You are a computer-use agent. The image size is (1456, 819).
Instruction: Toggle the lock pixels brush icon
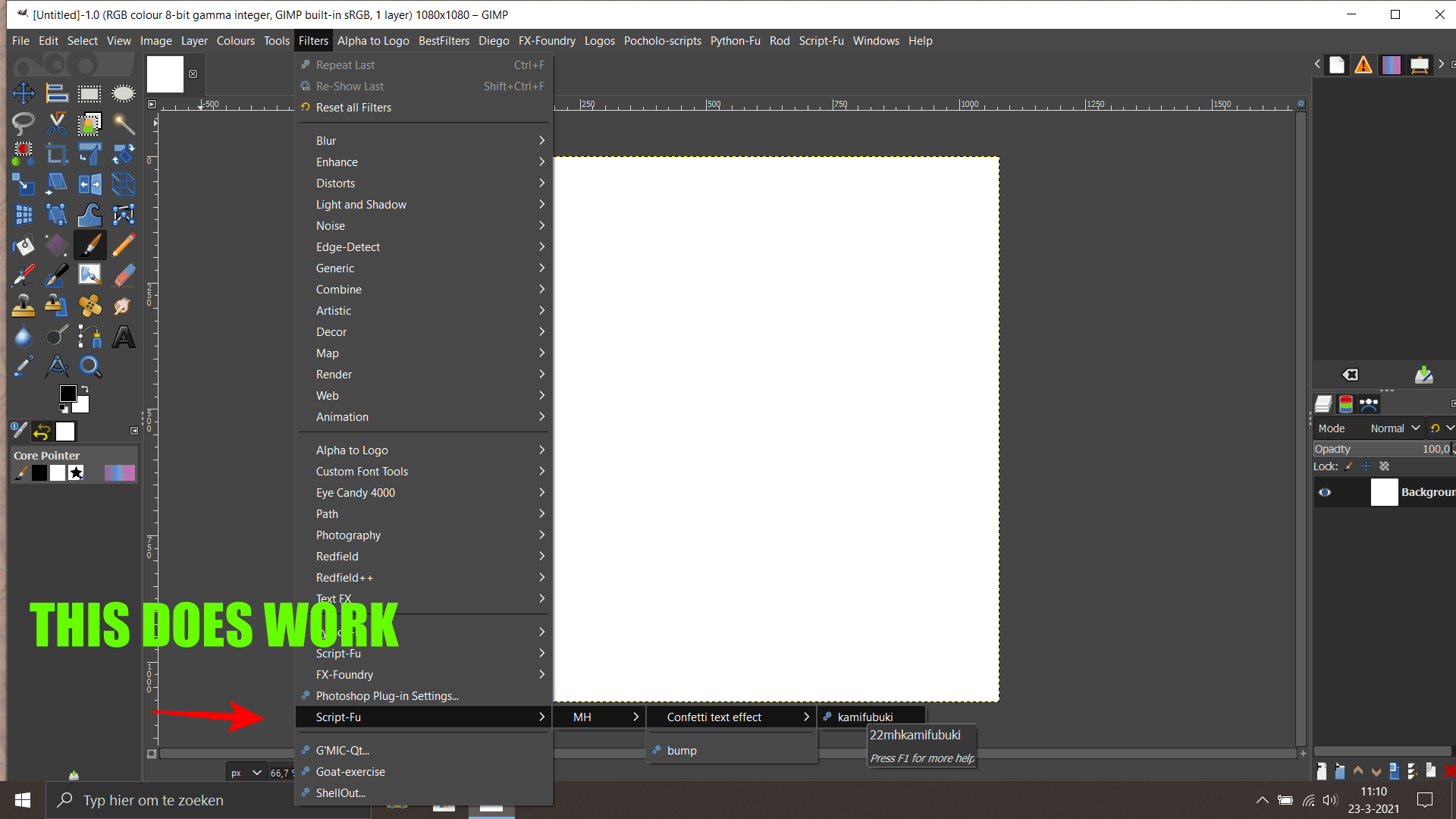(1348, 466)
